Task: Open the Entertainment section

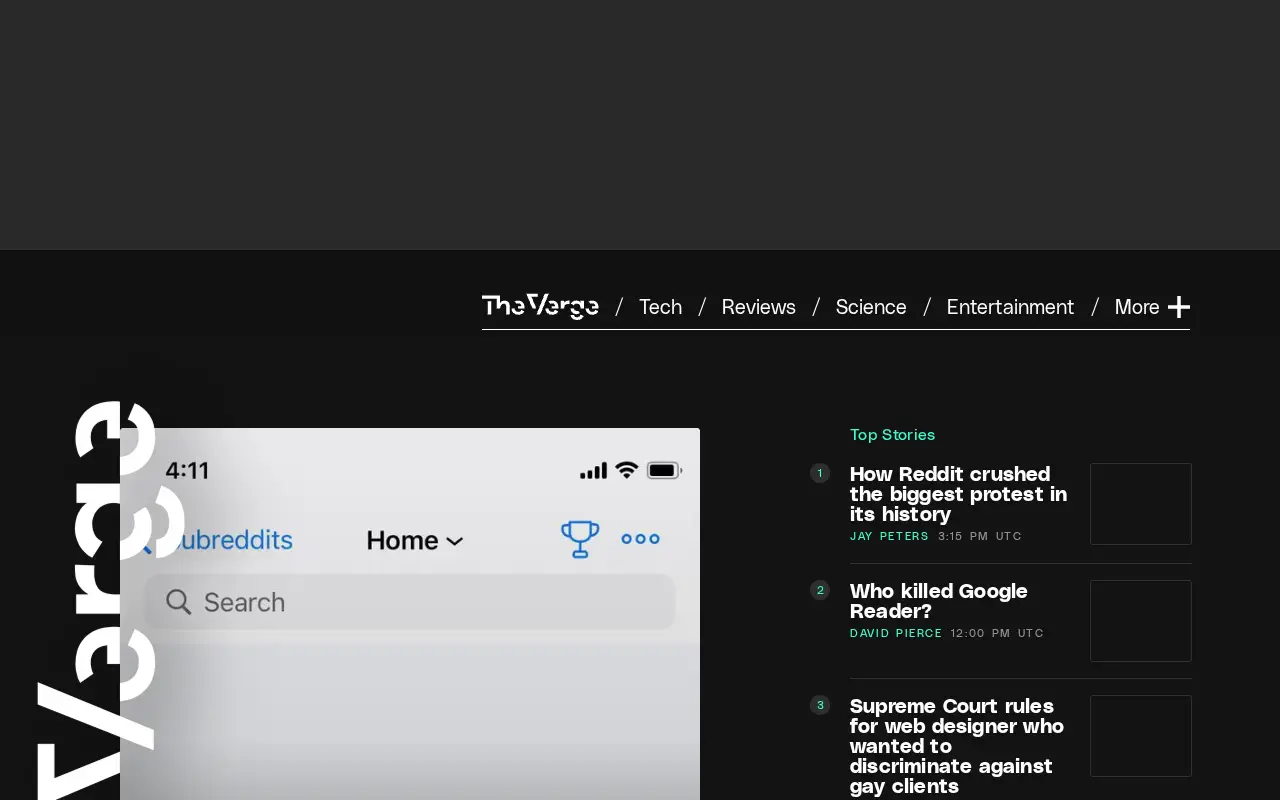Action: (1010, 307)
